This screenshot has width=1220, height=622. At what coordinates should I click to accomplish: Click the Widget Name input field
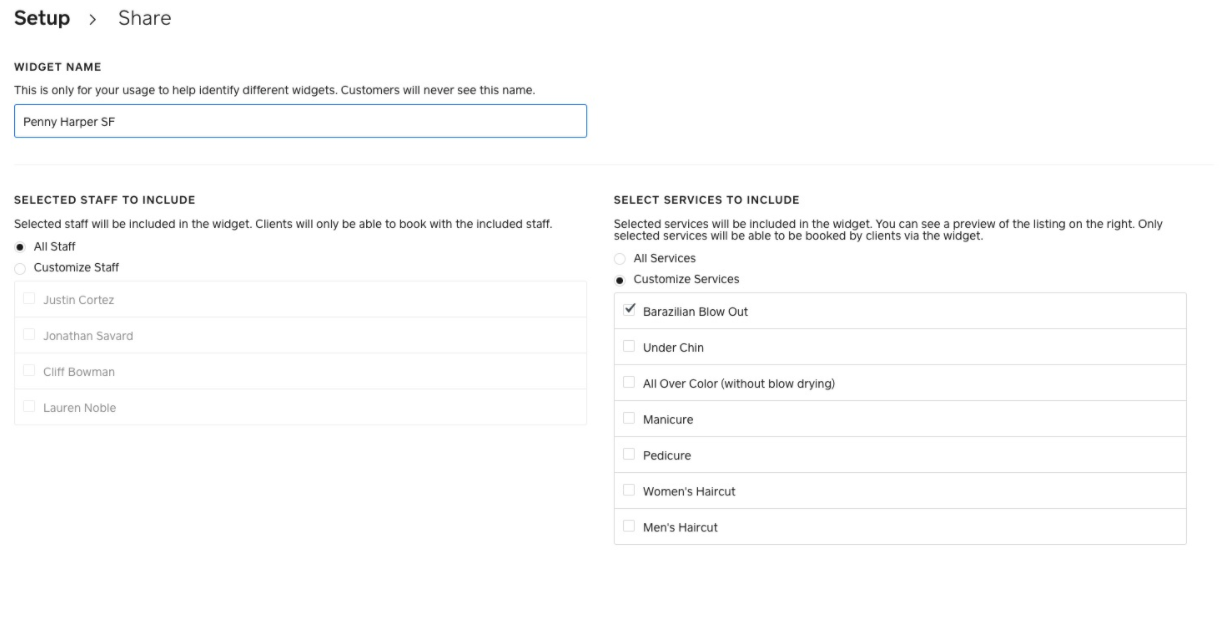pos(300,121)
